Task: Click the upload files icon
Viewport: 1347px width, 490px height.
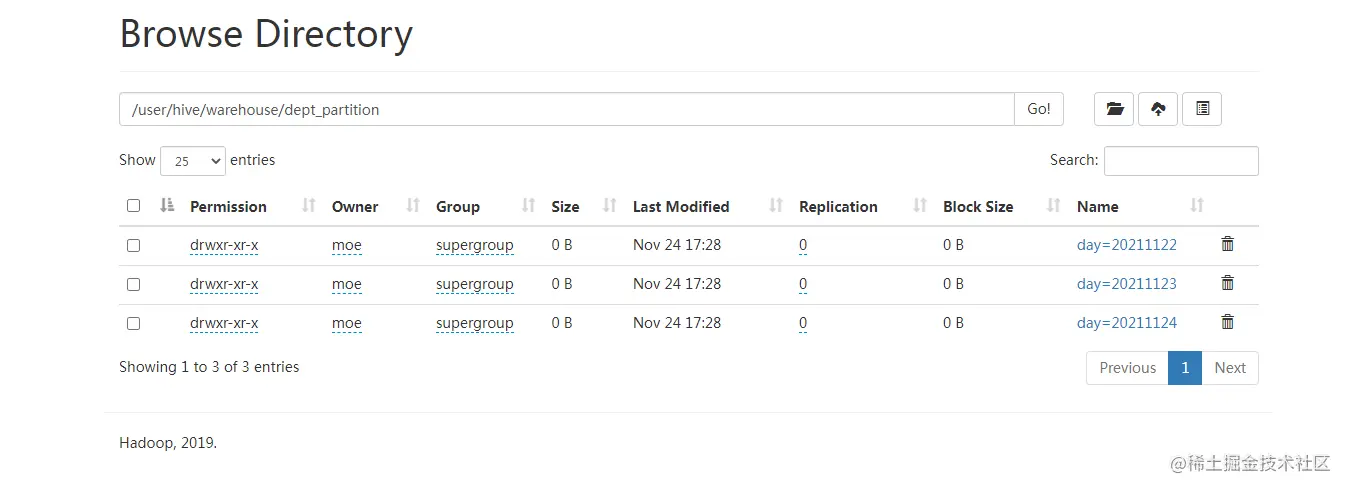Action: click(x=1158, y=109)
